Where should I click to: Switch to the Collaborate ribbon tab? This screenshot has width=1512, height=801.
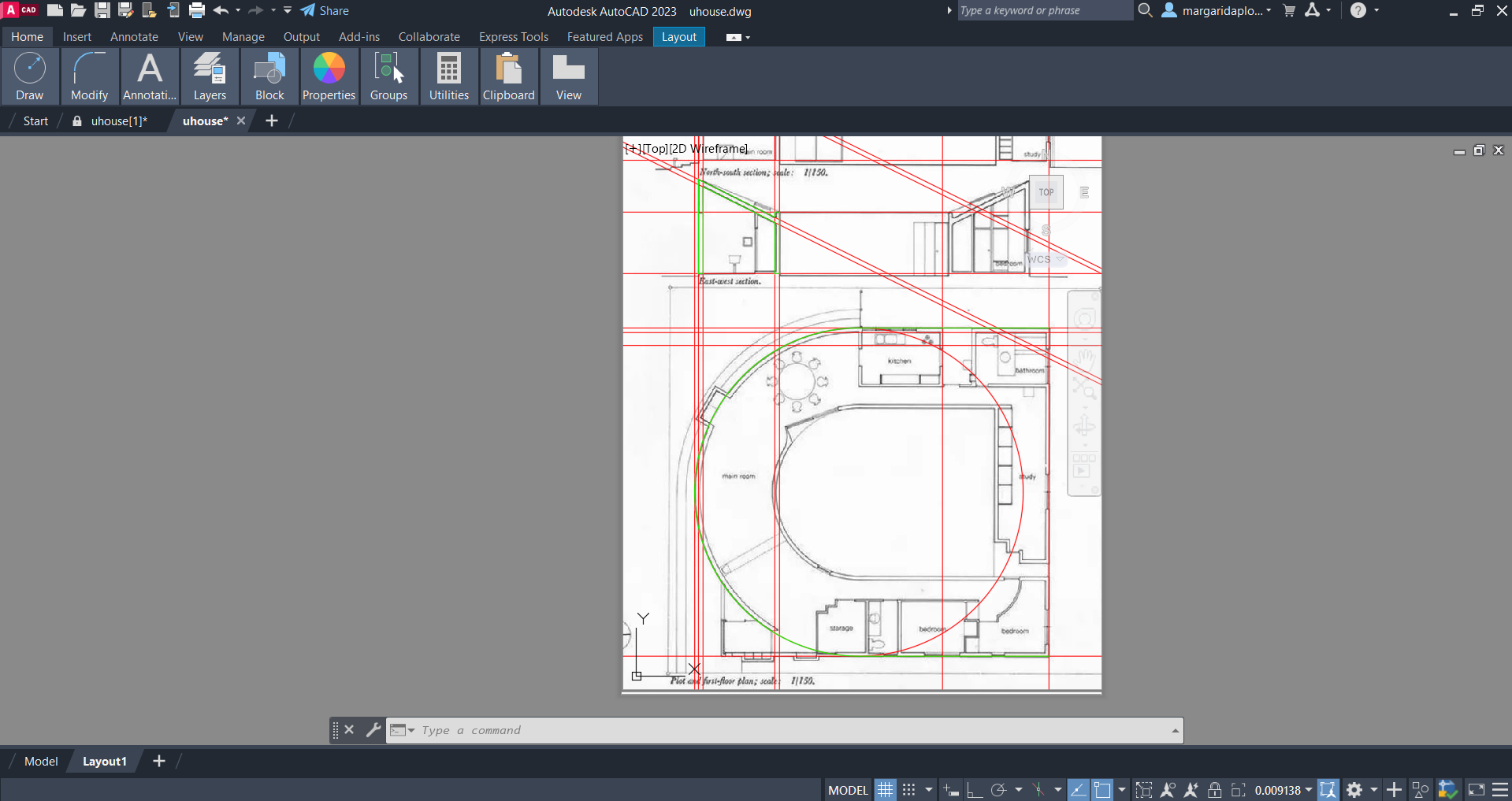click(429, 37)
